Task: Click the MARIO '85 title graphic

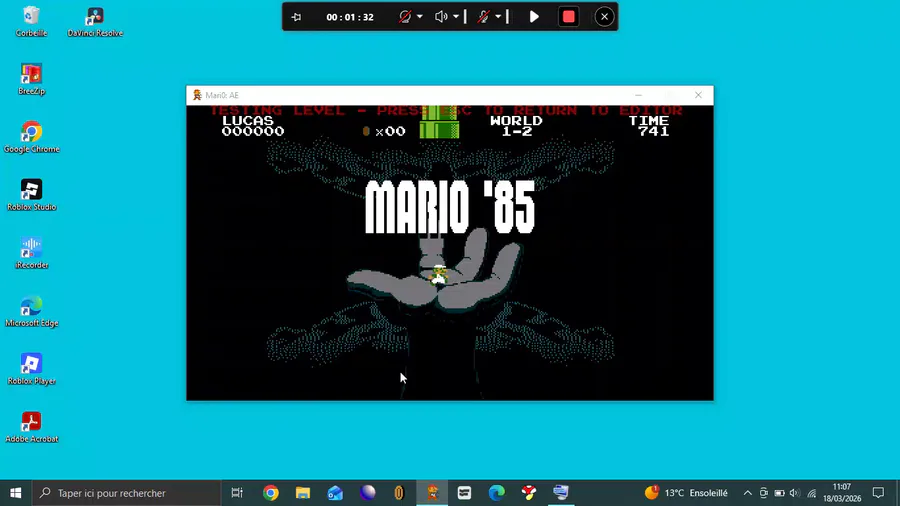Action: (450, 207)
